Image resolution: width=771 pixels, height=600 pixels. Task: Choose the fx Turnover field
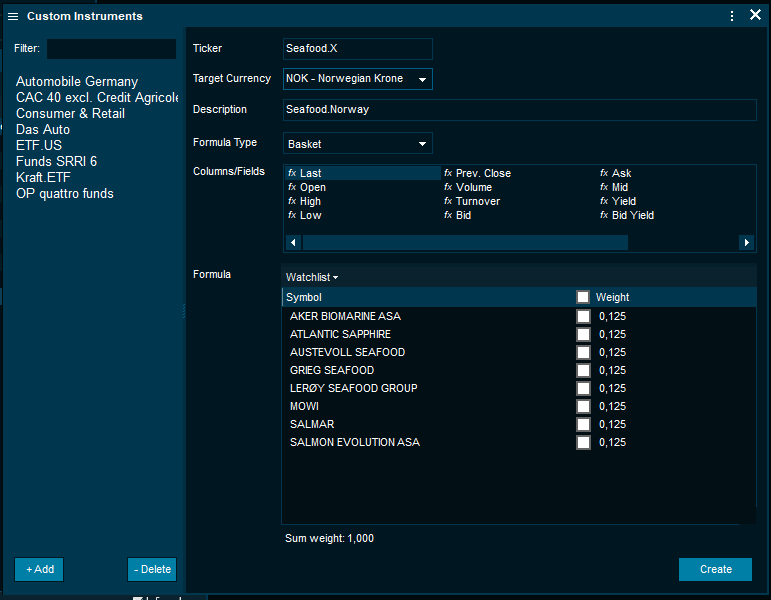[477, 201]
